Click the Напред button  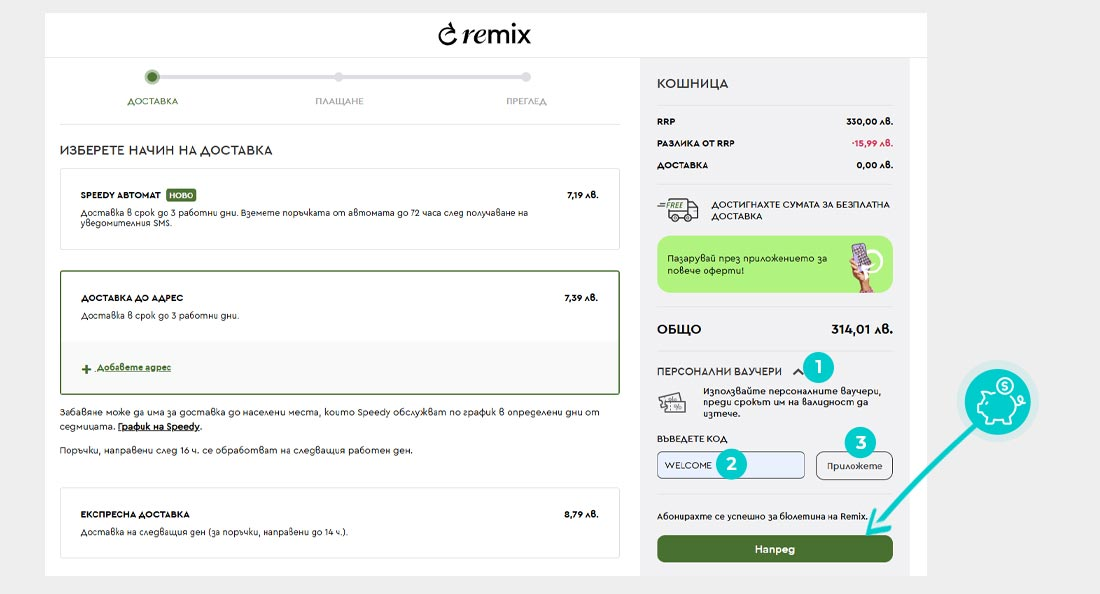[x=774, y=549]
